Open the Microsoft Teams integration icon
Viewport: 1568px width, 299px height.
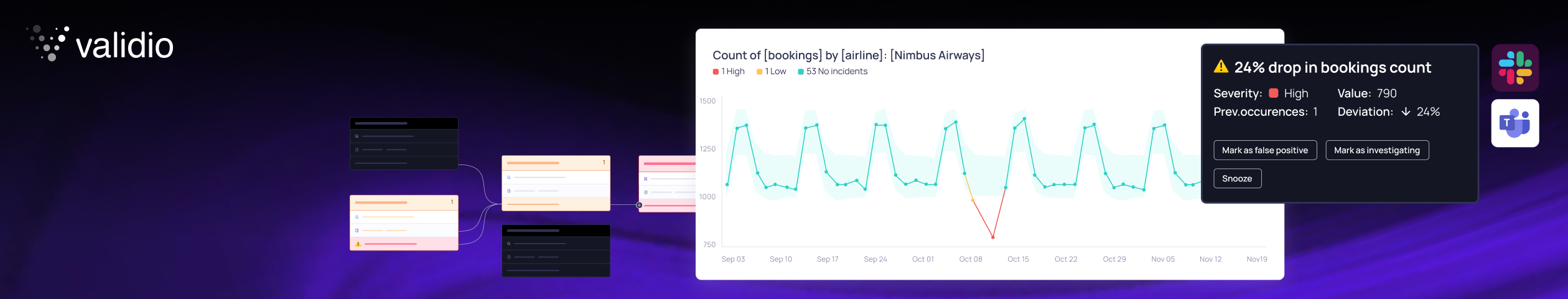1515,123
